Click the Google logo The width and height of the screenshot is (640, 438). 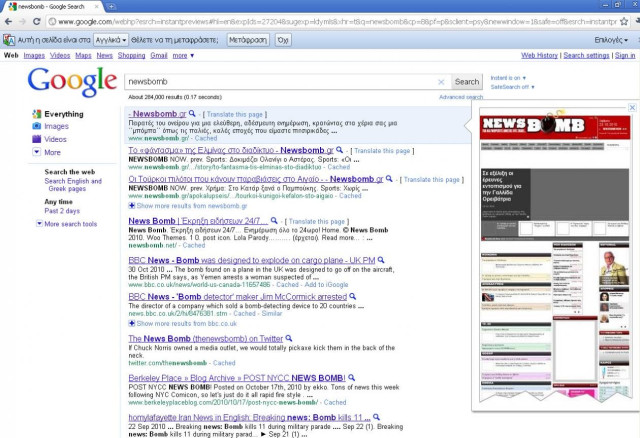tap(72, 82)
